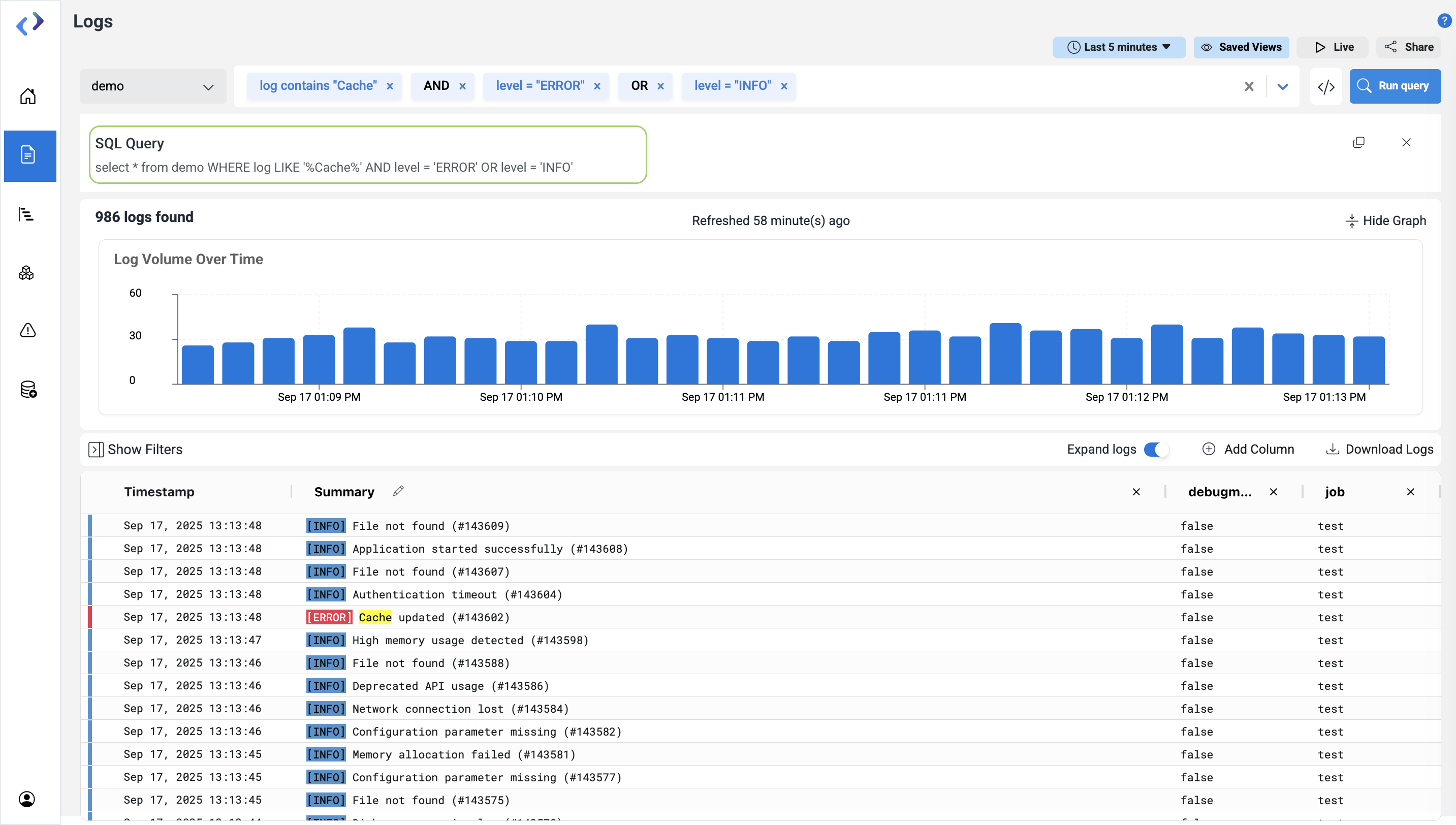Open the Last 5 minutes time range
Image resolution: width=1456 pixels, height=825 pixels.
[x=1119, y=47]
